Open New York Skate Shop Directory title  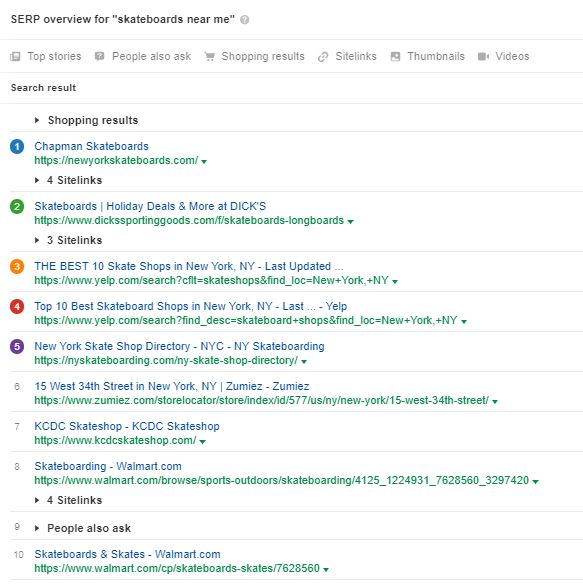[179, 346]
